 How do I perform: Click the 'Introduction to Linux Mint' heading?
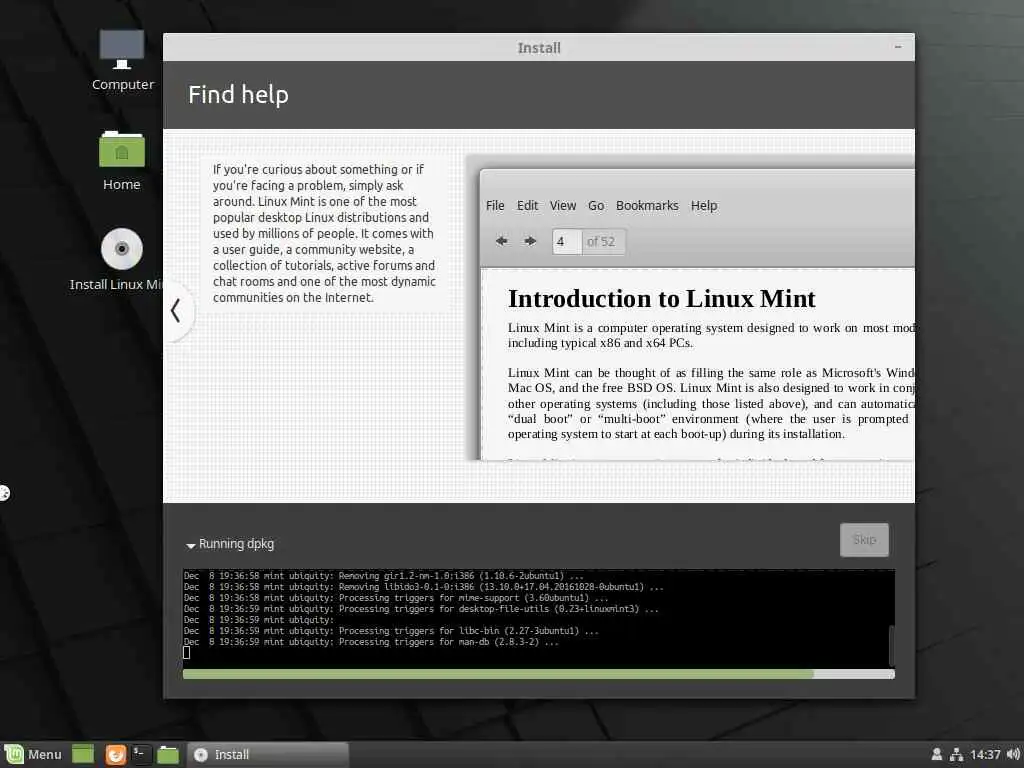[662, 298]
